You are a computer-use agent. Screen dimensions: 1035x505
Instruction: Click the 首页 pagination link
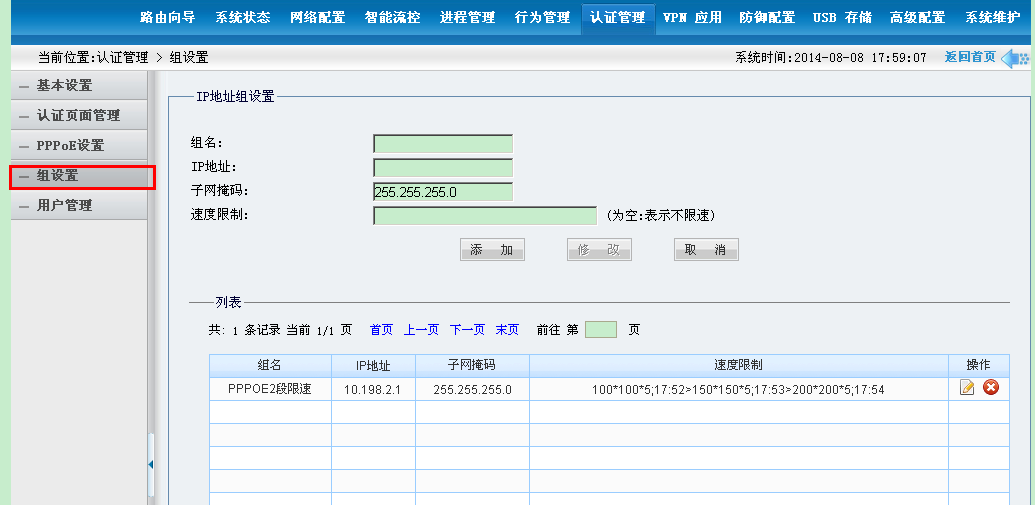pos(381,330)
